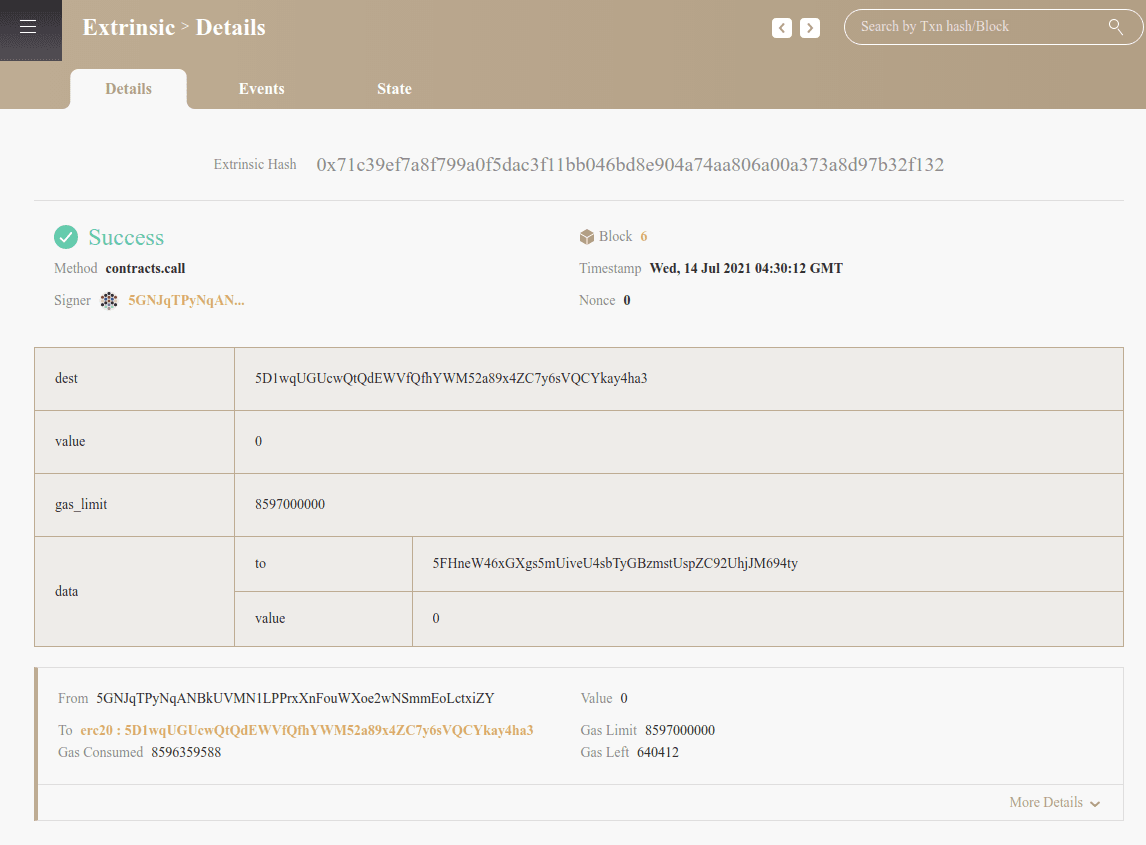Expand More Details section

(x=1046, y=802)
